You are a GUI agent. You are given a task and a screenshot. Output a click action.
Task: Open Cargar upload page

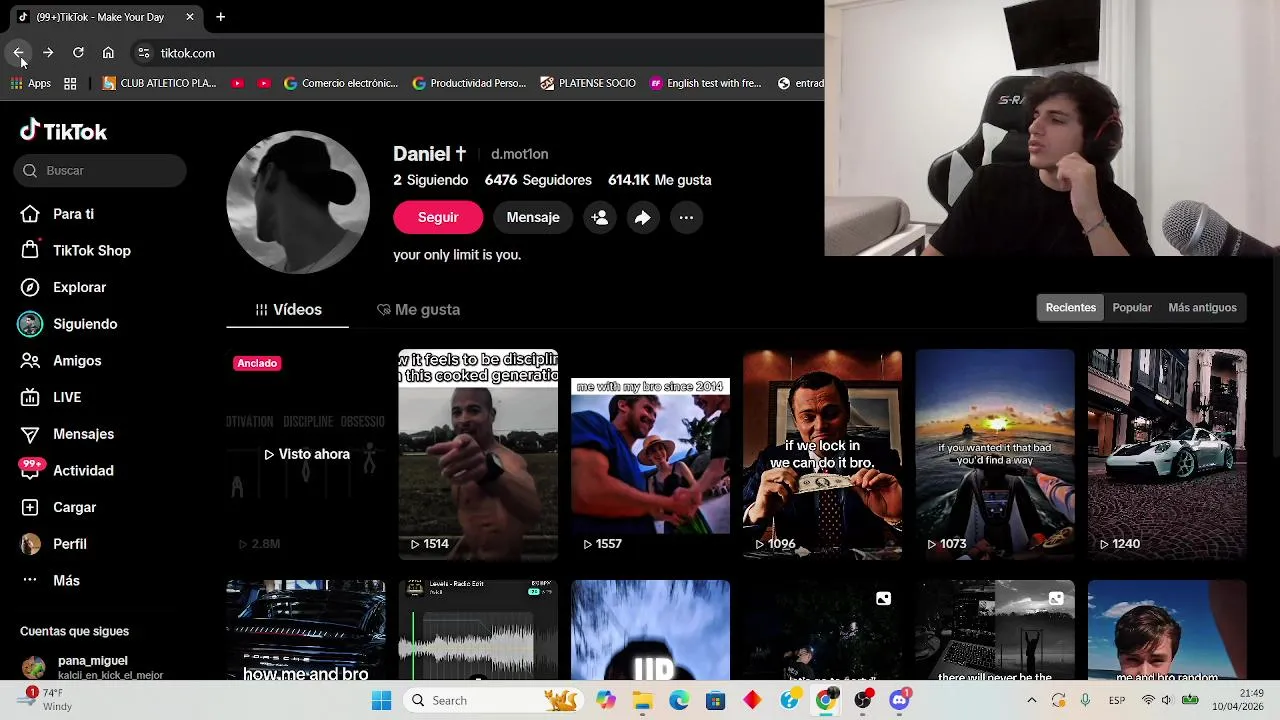(x=58, y=507)
